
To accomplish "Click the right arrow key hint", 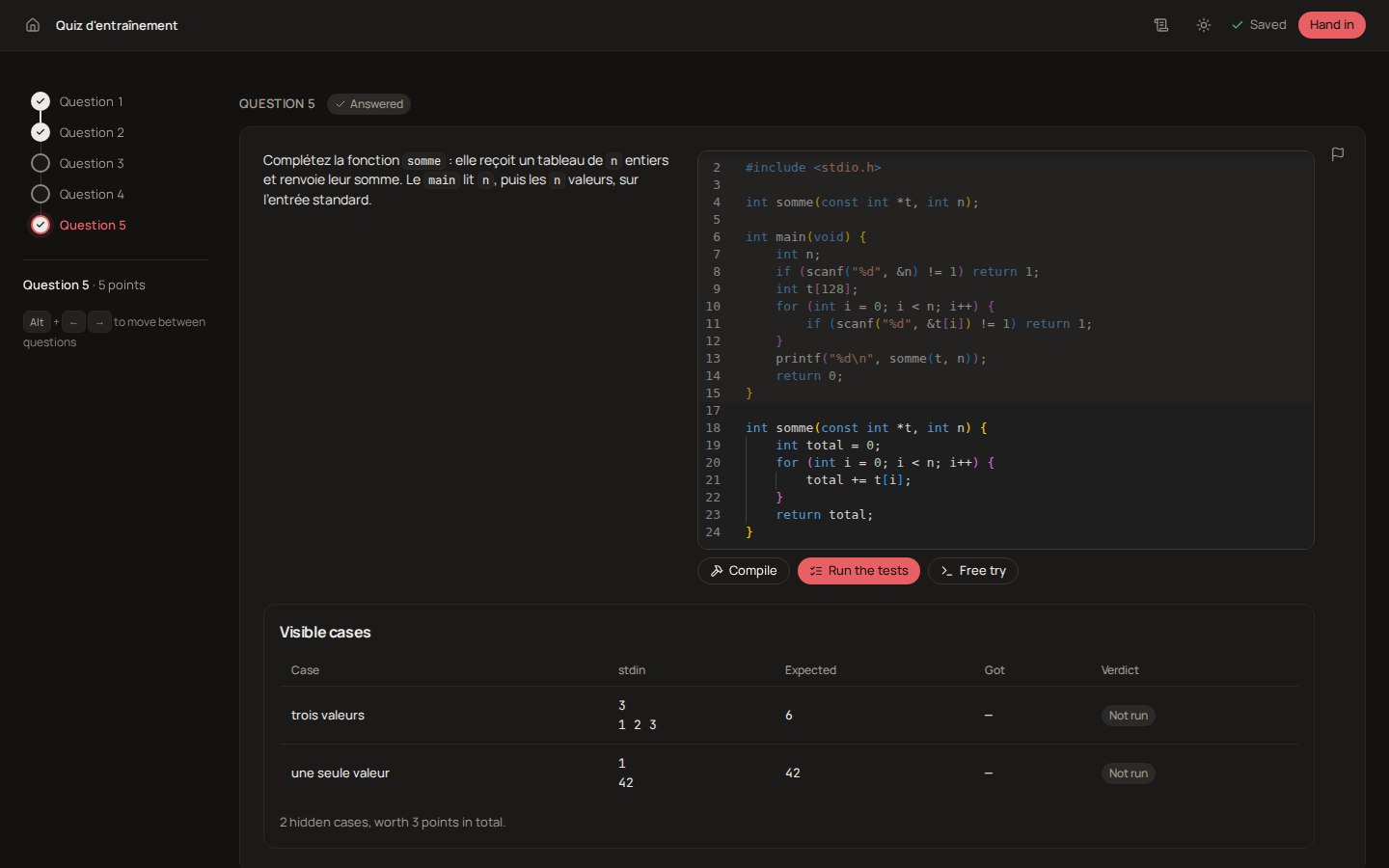I will [x=100, y=322].
